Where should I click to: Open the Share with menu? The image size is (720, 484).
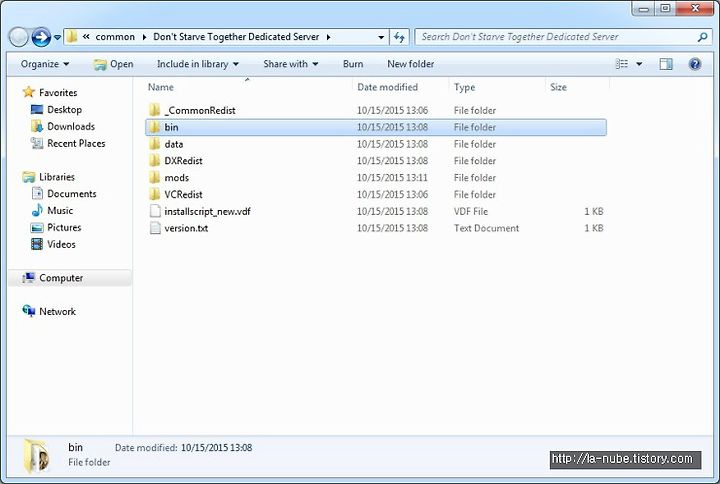pos(291,64)
